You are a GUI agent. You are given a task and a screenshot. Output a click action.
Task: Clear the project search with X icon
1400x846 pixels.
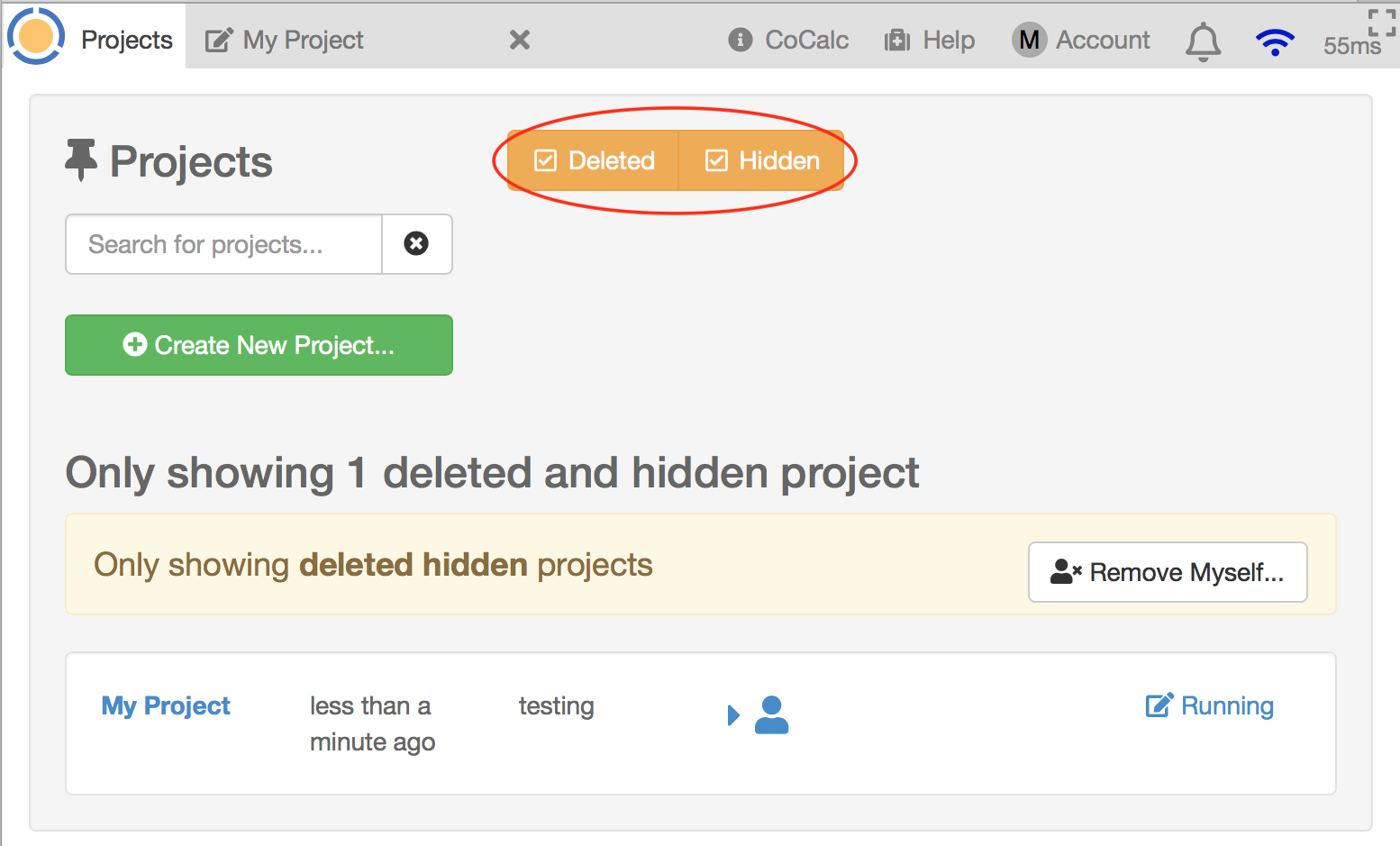coord(416,244)
